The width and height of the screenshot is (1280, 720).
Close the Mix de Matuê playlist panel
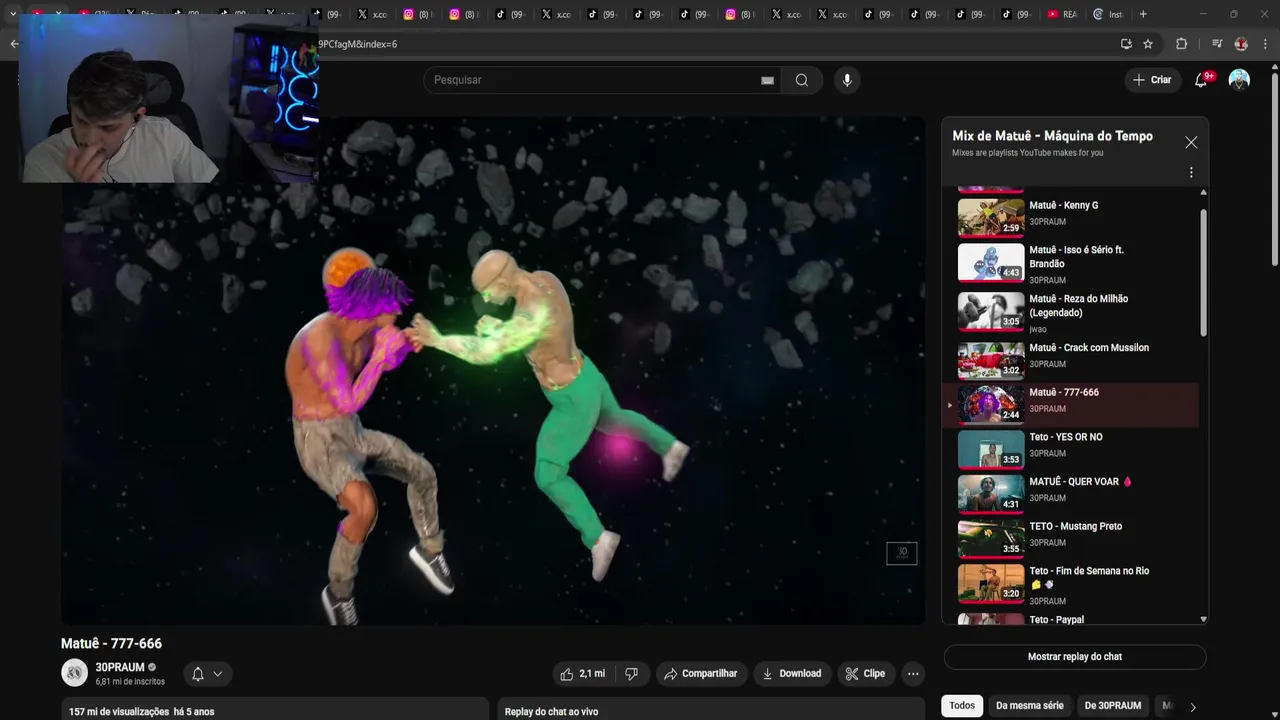pos(1191,143)
